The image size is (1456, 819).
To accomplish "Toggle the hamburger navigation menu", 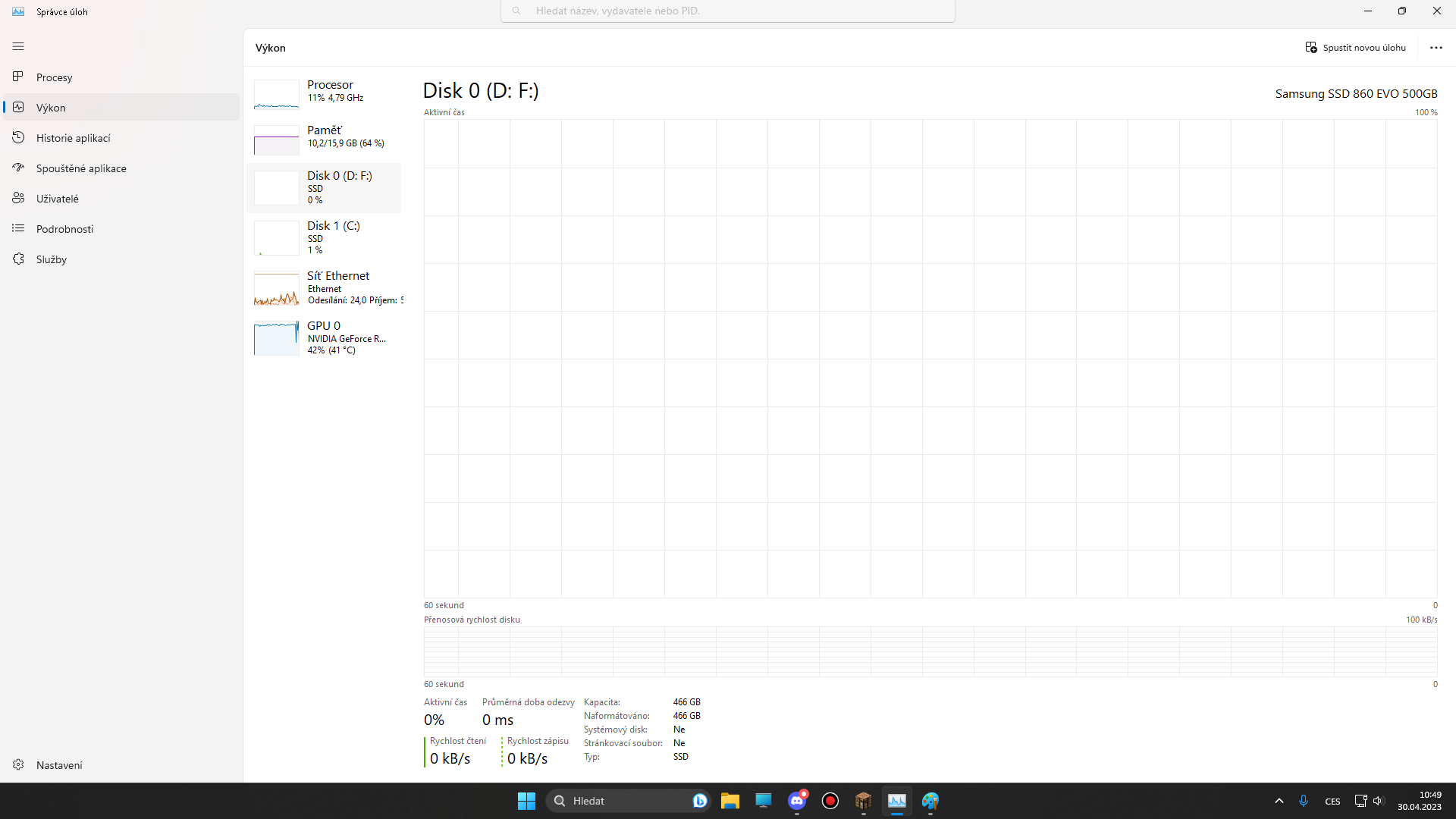I will click(18, 46).
